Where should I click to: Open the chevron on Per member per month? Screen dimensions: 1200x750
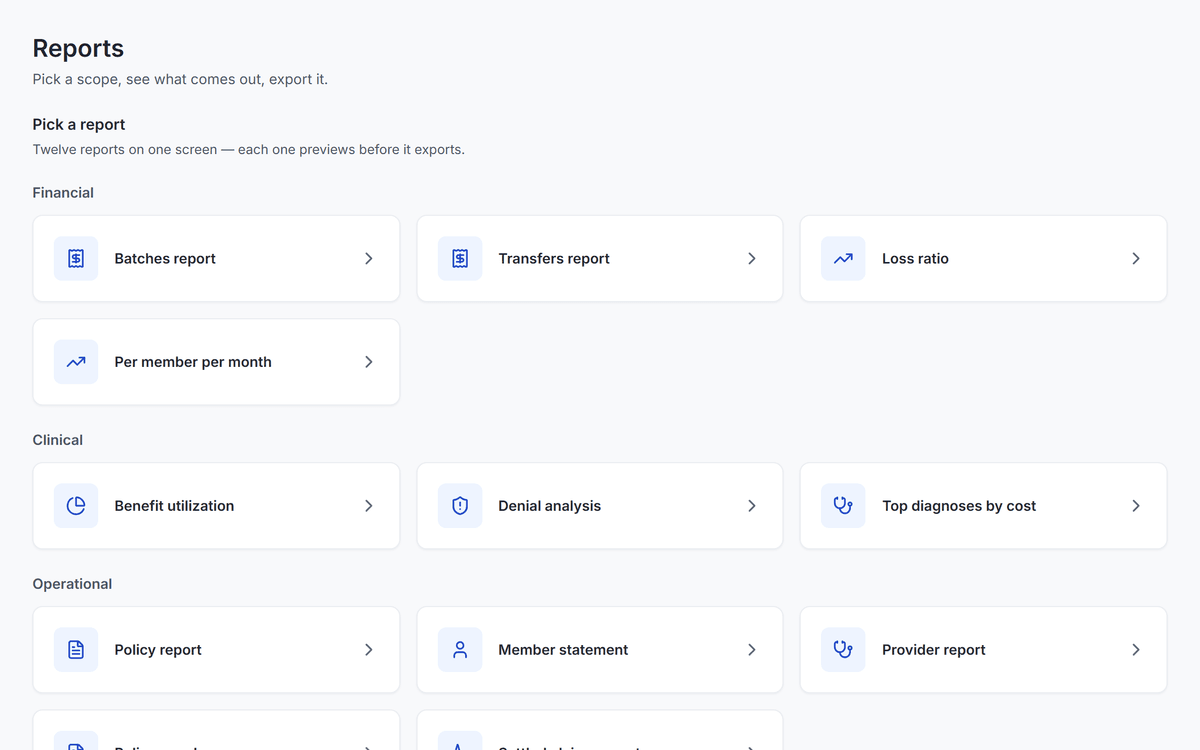point(369,362)
